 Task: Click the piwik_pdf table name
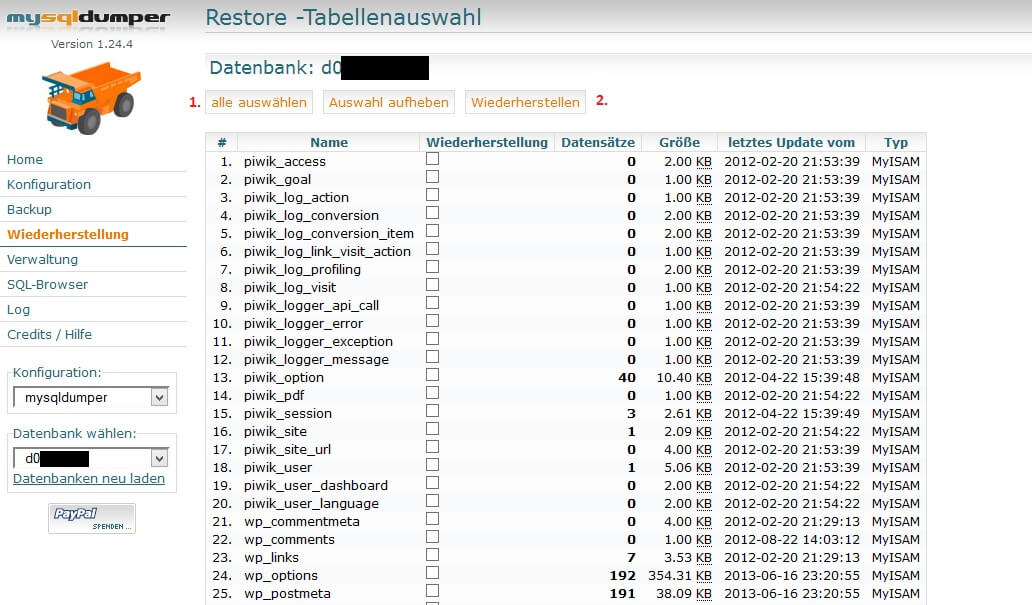(274, 395)
